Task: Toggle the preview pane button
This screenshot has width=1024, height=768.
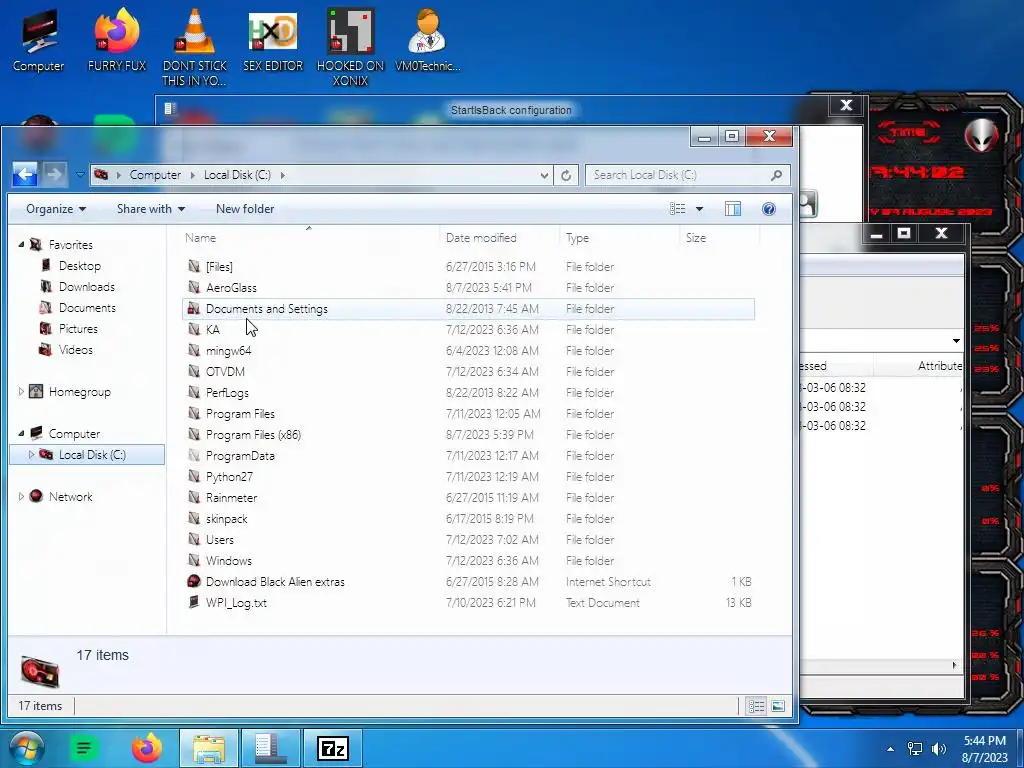Action: pos(732,209)
